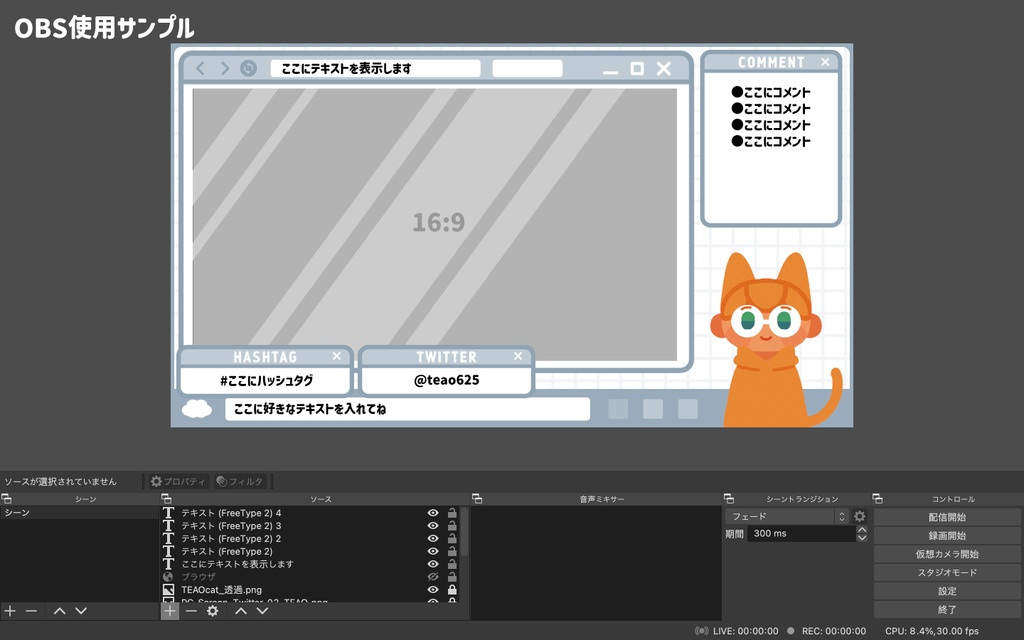Pop out the シーントランジション dock icon
The image size is (1024, 640).
pyautogui.click(x=729, y=499)
